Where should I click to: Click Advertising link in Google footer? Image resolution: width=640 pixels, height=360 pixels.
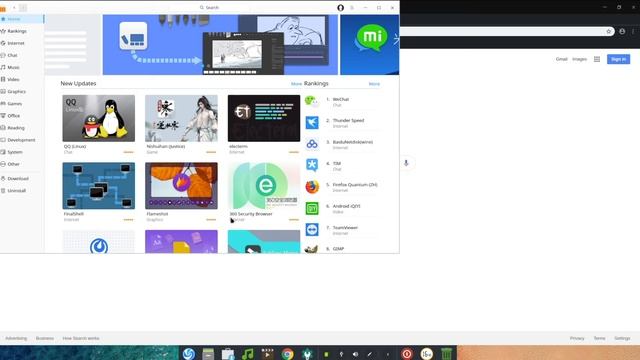16,338
